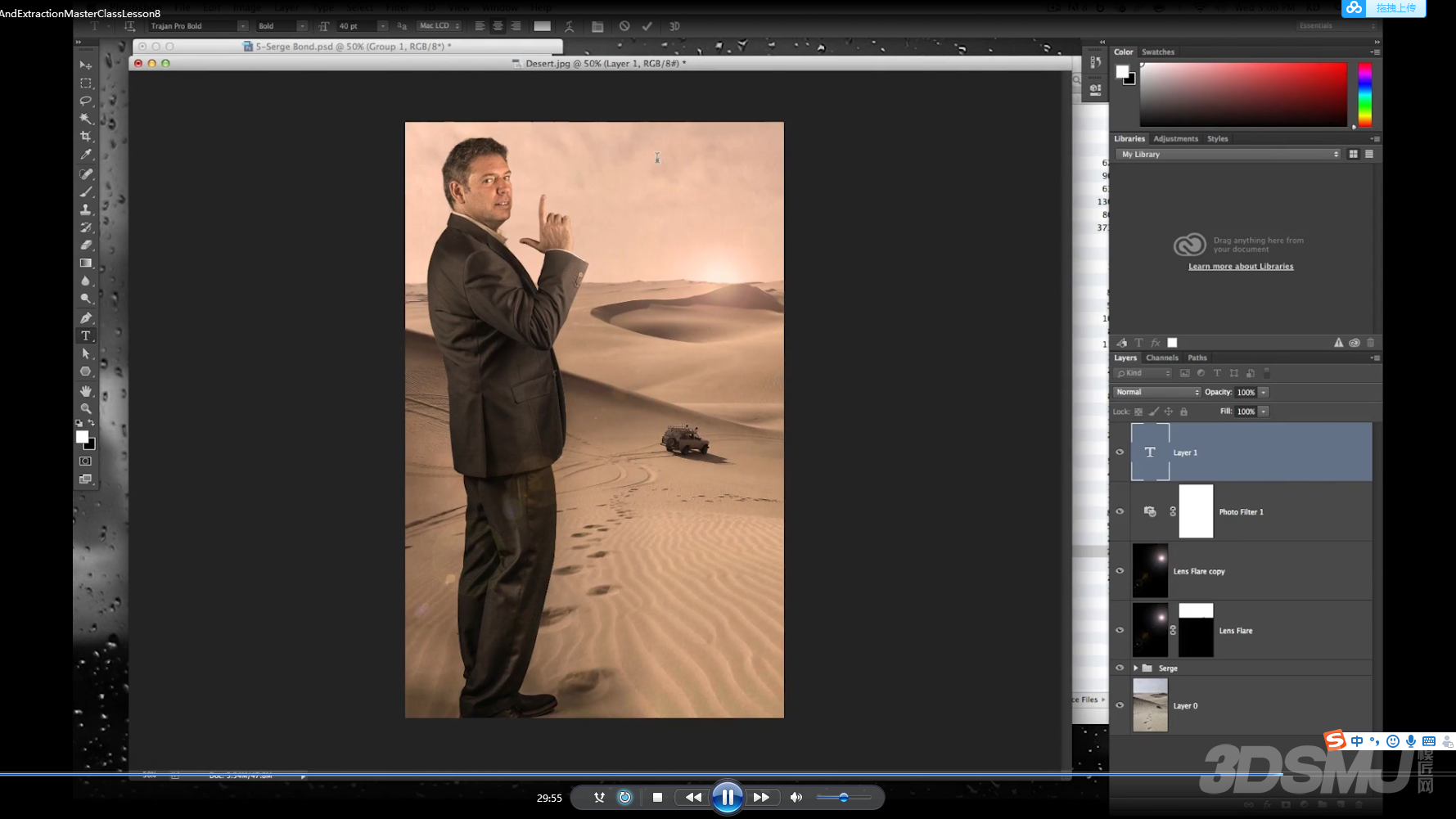This screenshot has height=819, width=1456.
Task: Hide Layer 1 text layer
Action: point(1120,452)
